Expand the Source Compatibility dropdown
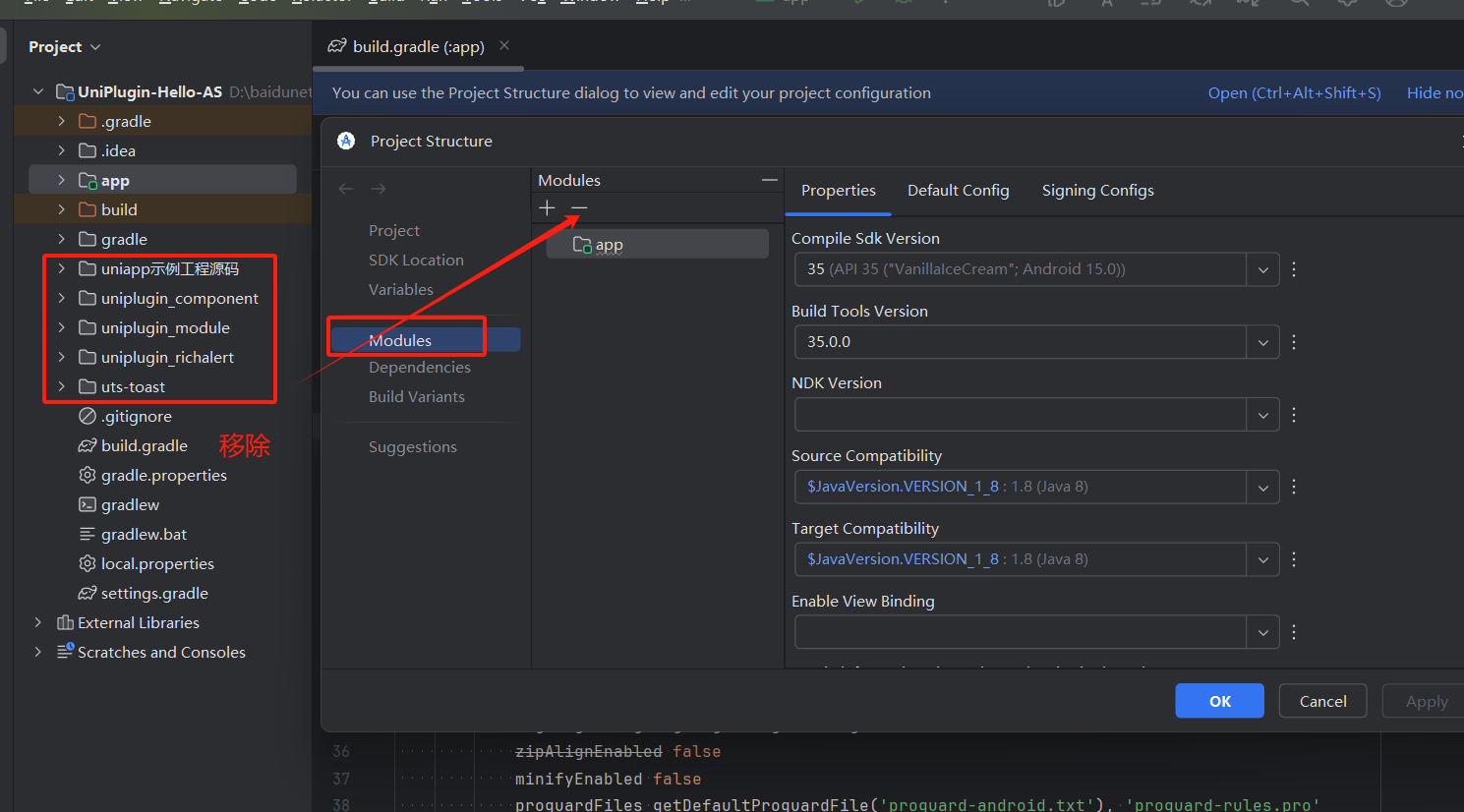Viewport: 1464px width, 812px height. click(1262, 487)
